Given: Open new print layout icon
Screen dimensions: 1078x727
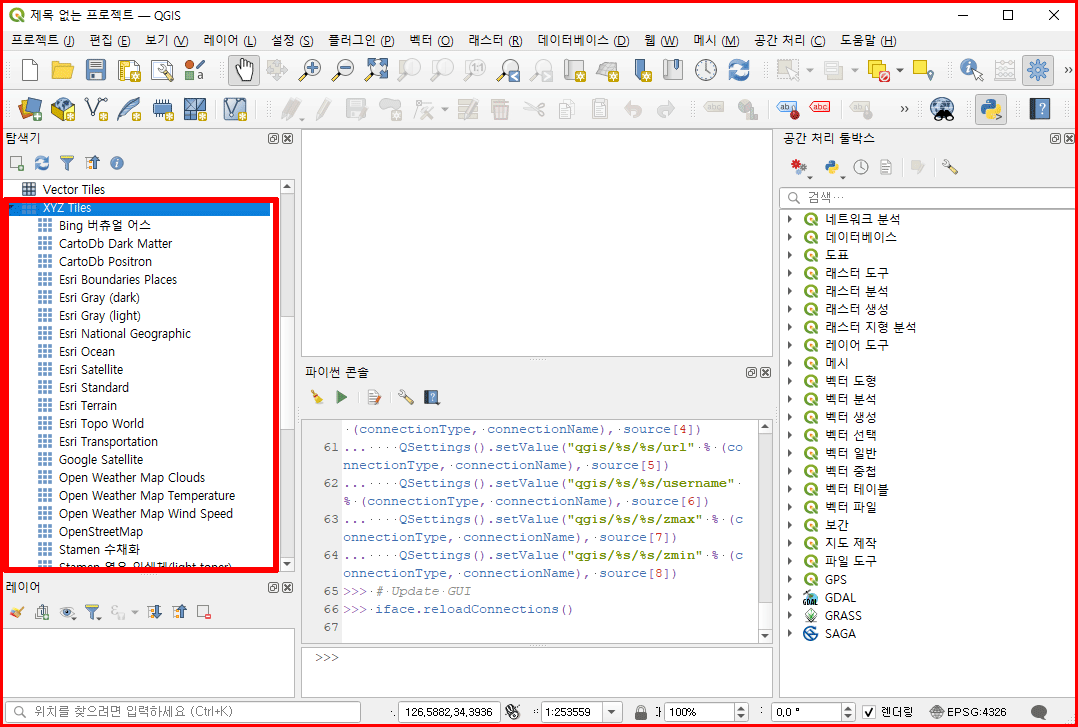Looking at the screenshot, I should pos(129,70).
